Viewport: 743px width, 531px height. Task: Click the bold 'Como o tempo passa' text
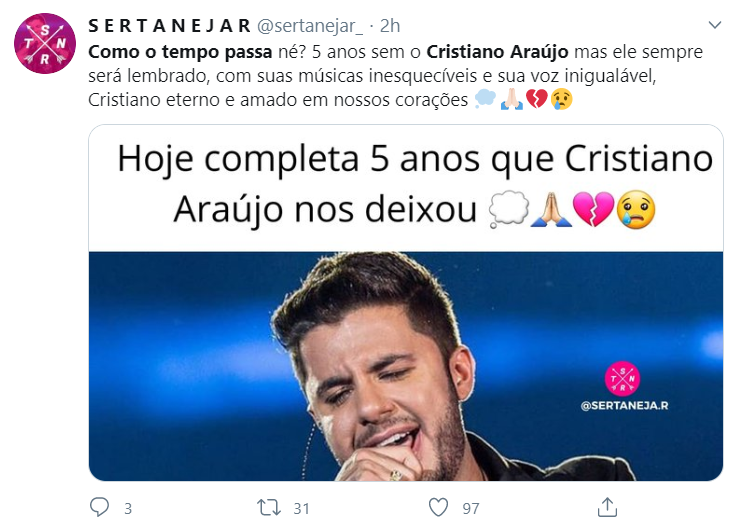[180, 52]
